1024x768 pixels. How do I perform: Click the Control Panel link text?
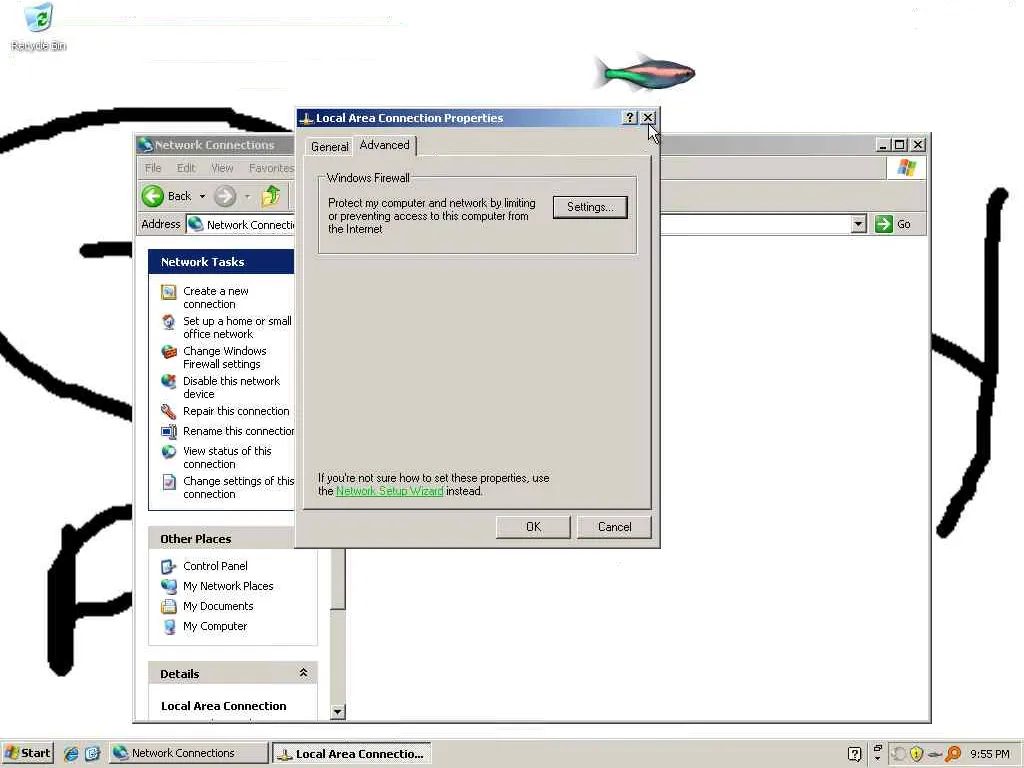coord(215,566)
